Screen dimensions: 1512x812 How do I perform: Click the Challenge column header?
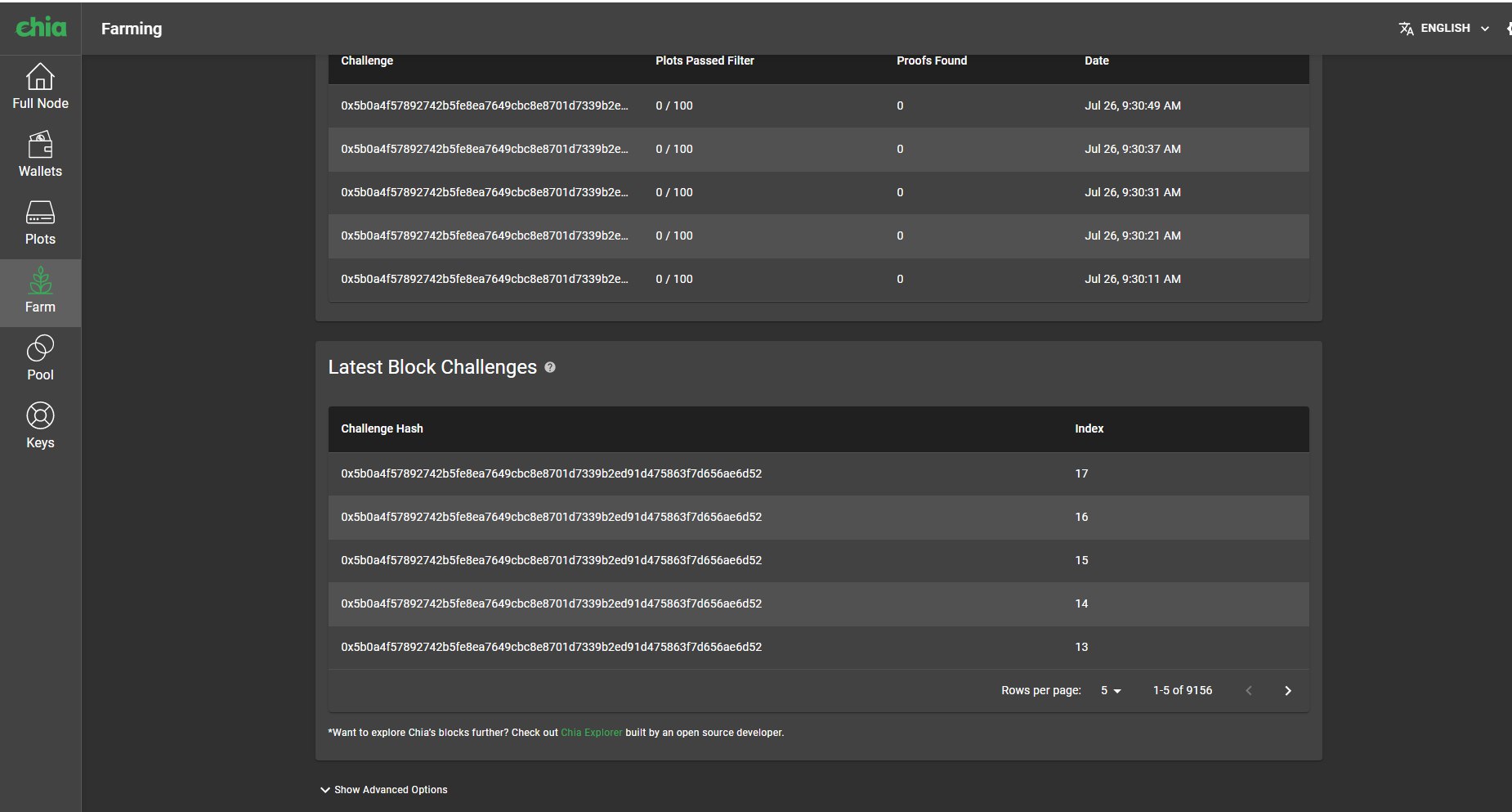click(x=367, y=61)
